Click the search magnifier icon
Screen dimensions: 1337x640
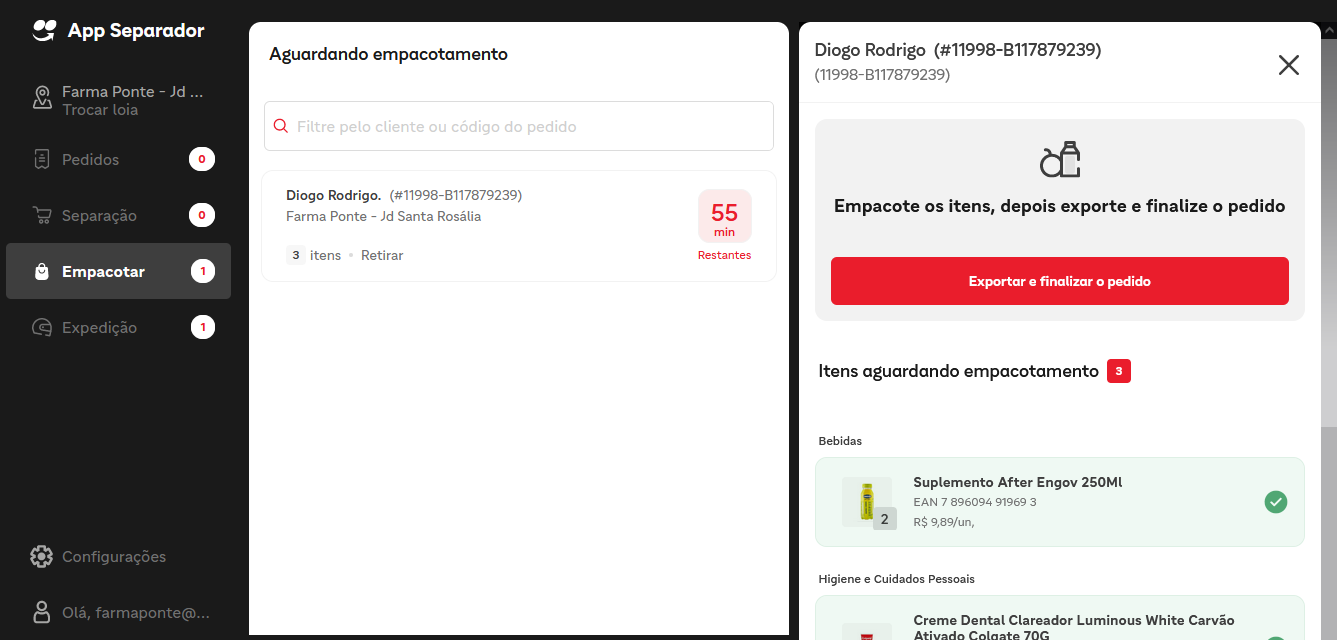click(281, 127)
